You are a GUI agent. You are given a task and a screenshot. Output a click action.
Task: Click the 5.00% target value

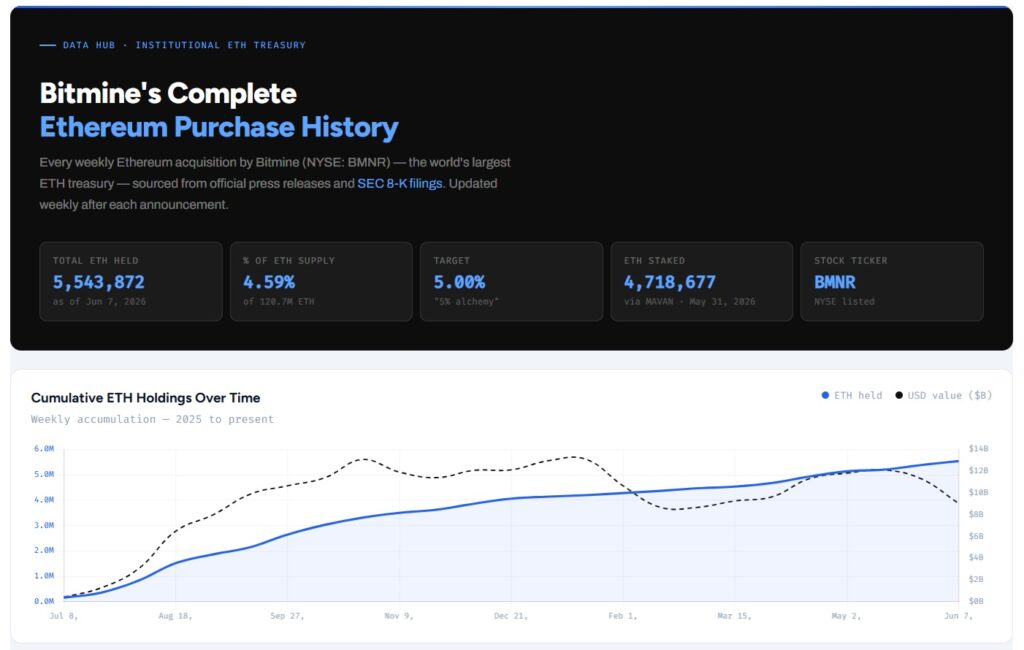459,282
